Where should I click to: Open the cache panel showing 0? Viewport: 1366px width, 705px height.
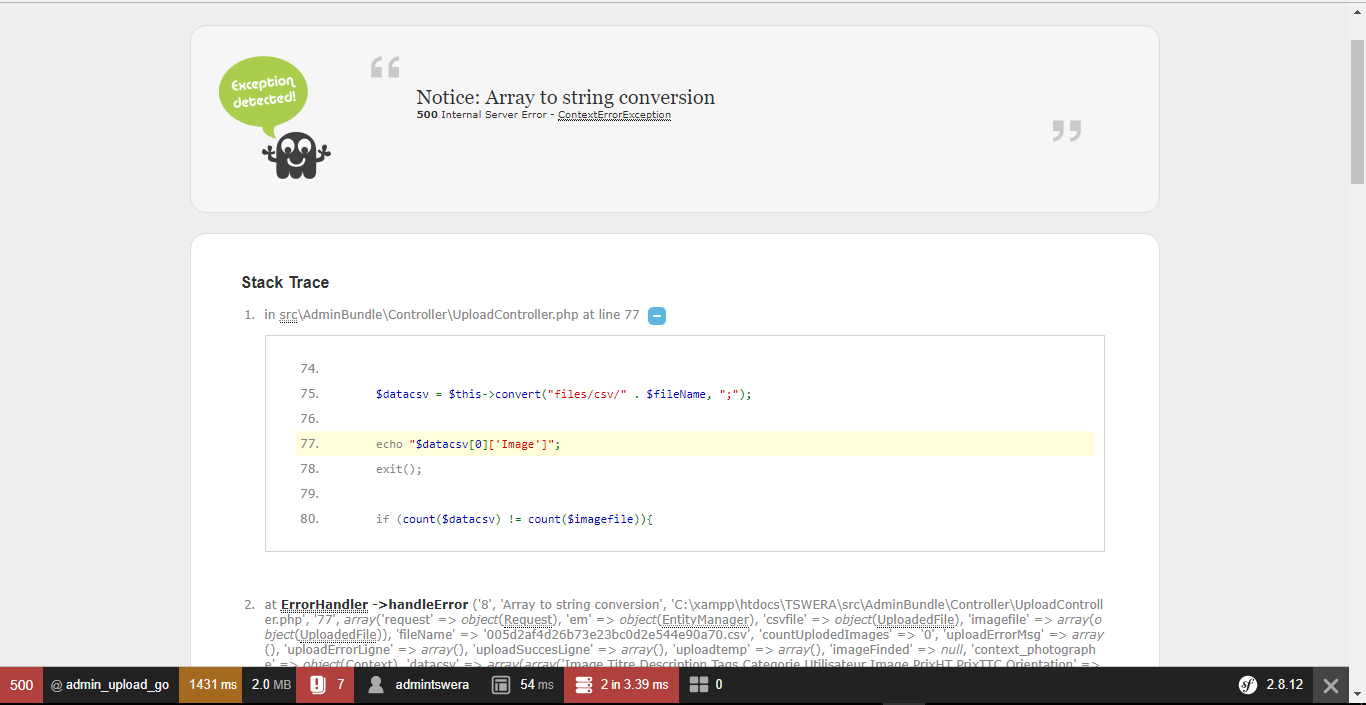(705, 685)
